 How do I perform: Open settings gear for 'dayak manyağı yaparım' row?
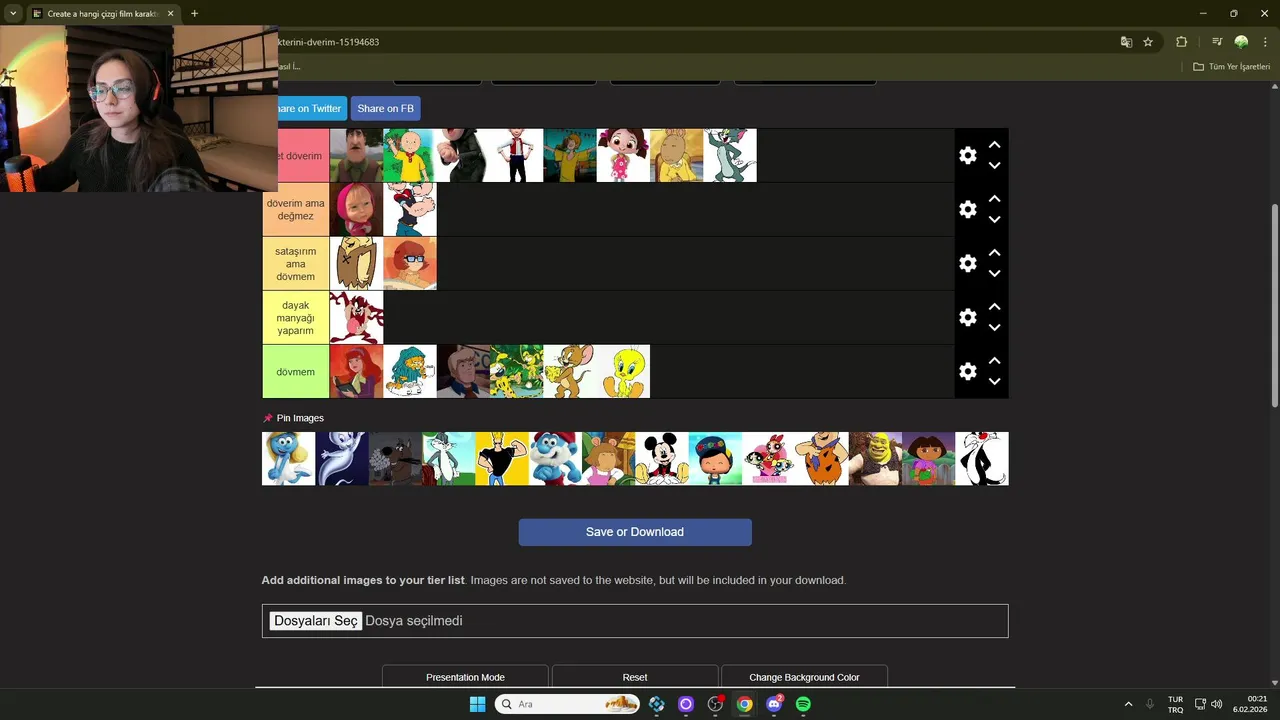(x=967, y=317)
